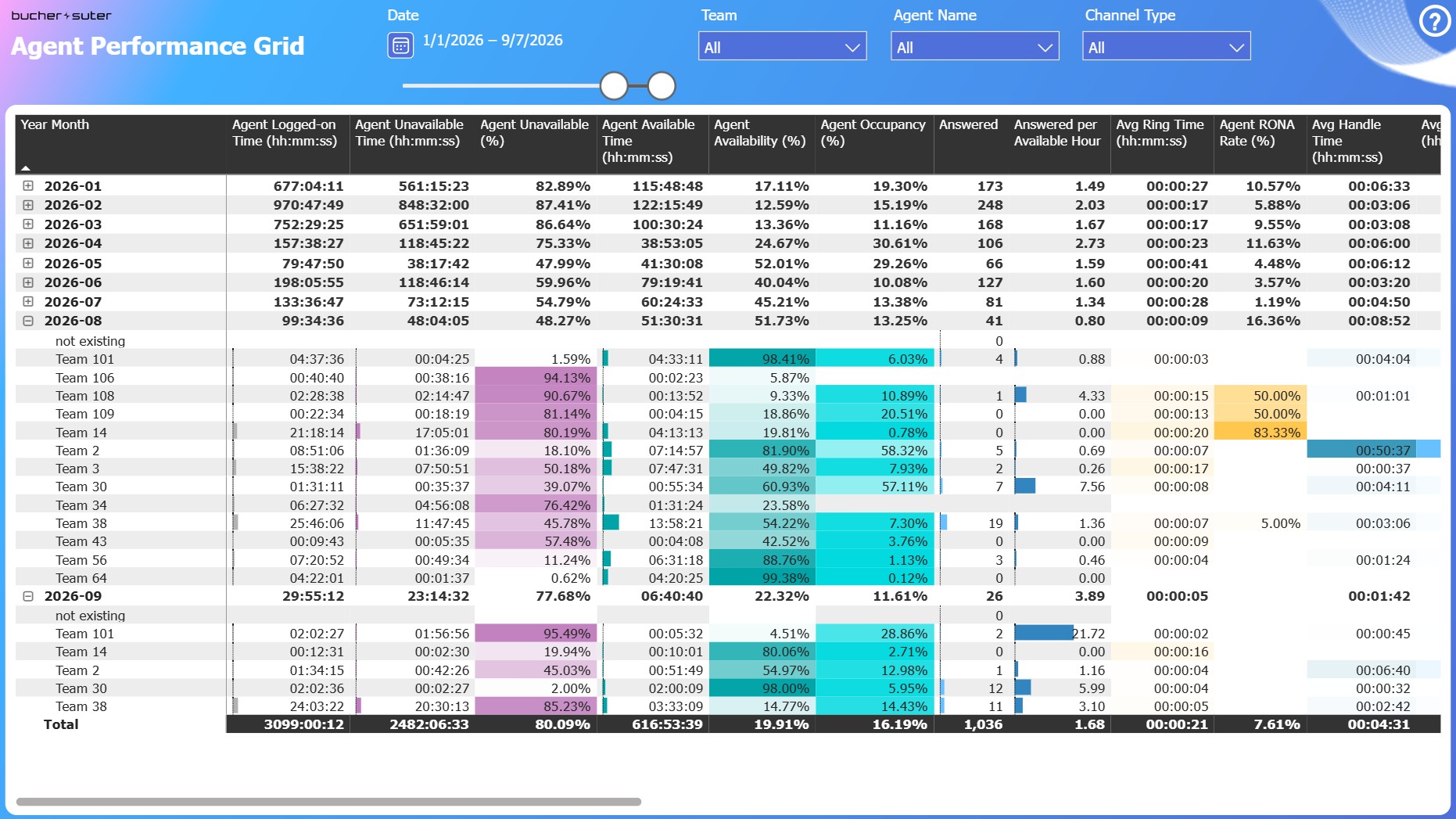Expand the 2026-04 row
1456x819 pixels.
pyautogui.click(x=28, y=243)
